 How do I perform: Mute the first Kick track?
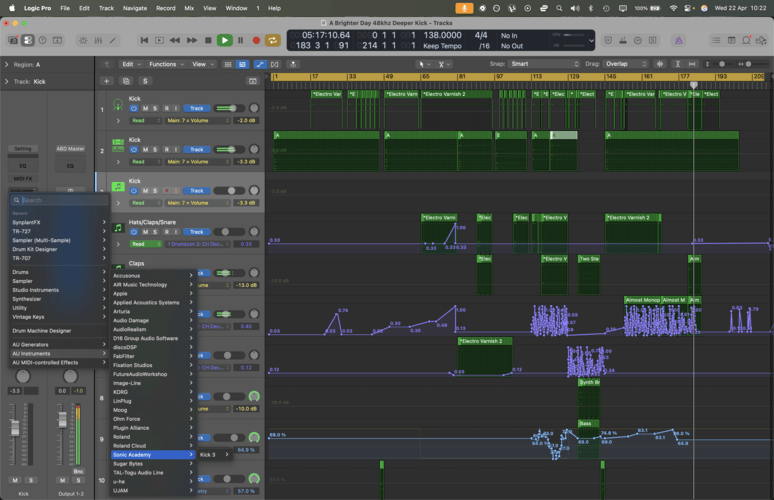(x=145, y=108)
